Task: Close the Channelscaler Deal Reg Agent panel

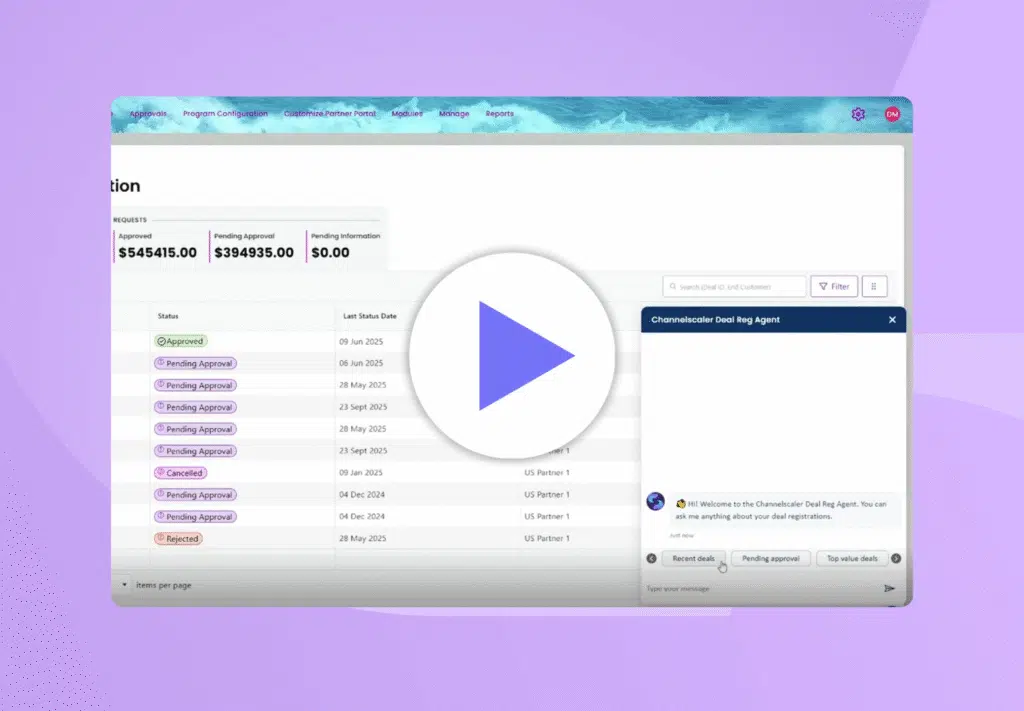Action: pyautogui.click(x=892, y=320)
